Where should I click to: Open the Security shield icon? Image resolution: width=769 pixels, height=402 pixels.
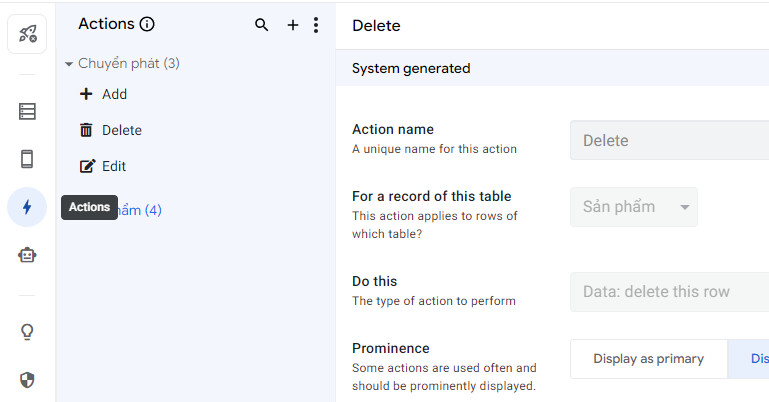27,379
